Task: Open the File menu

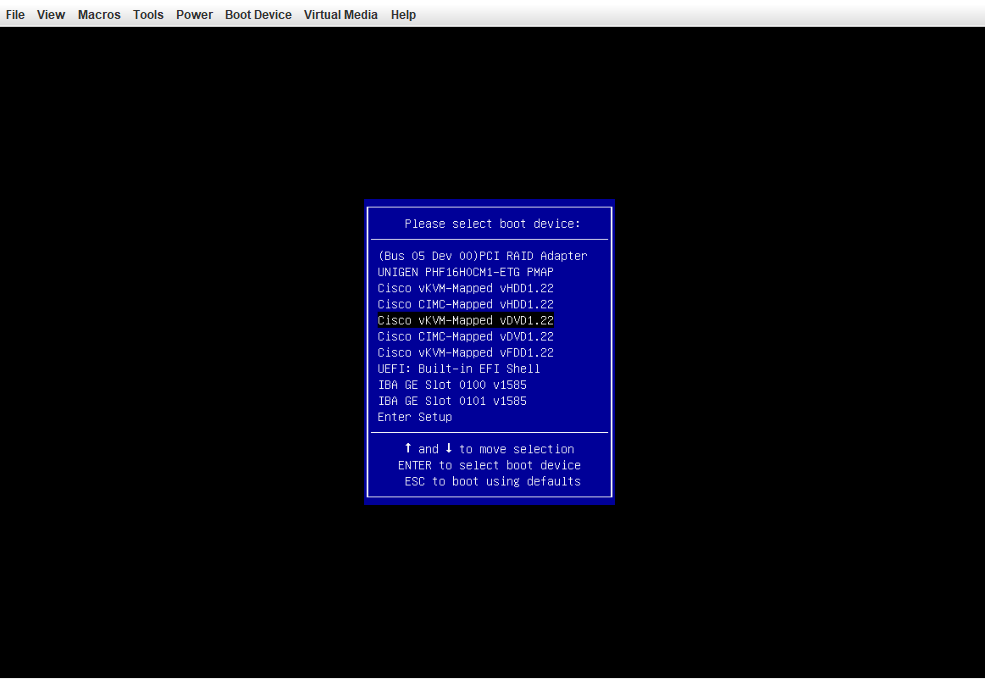Action: 15,14
